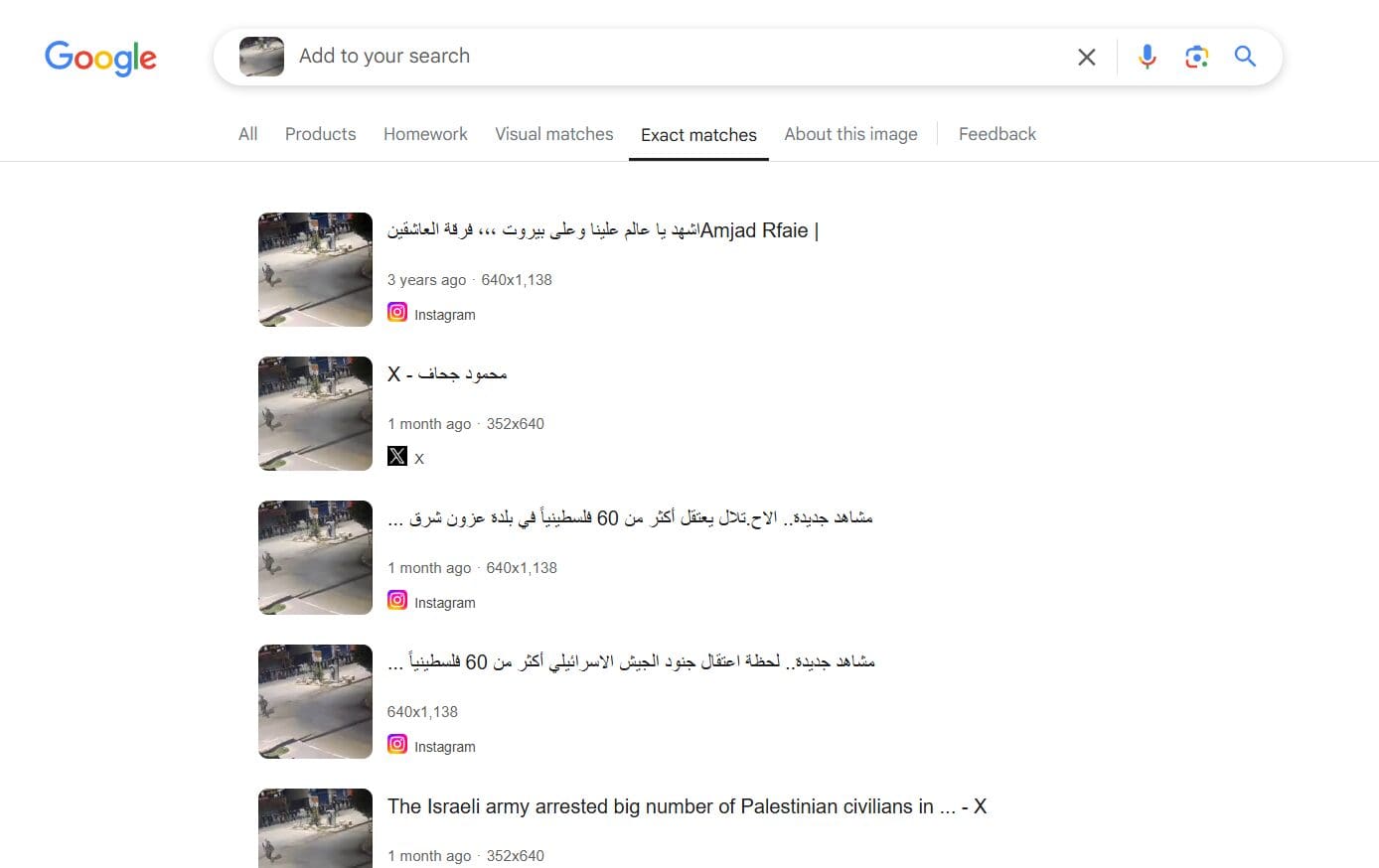Screen dimensions: 1379x868
Task: Switch to the Products tab
Action: 320,134
